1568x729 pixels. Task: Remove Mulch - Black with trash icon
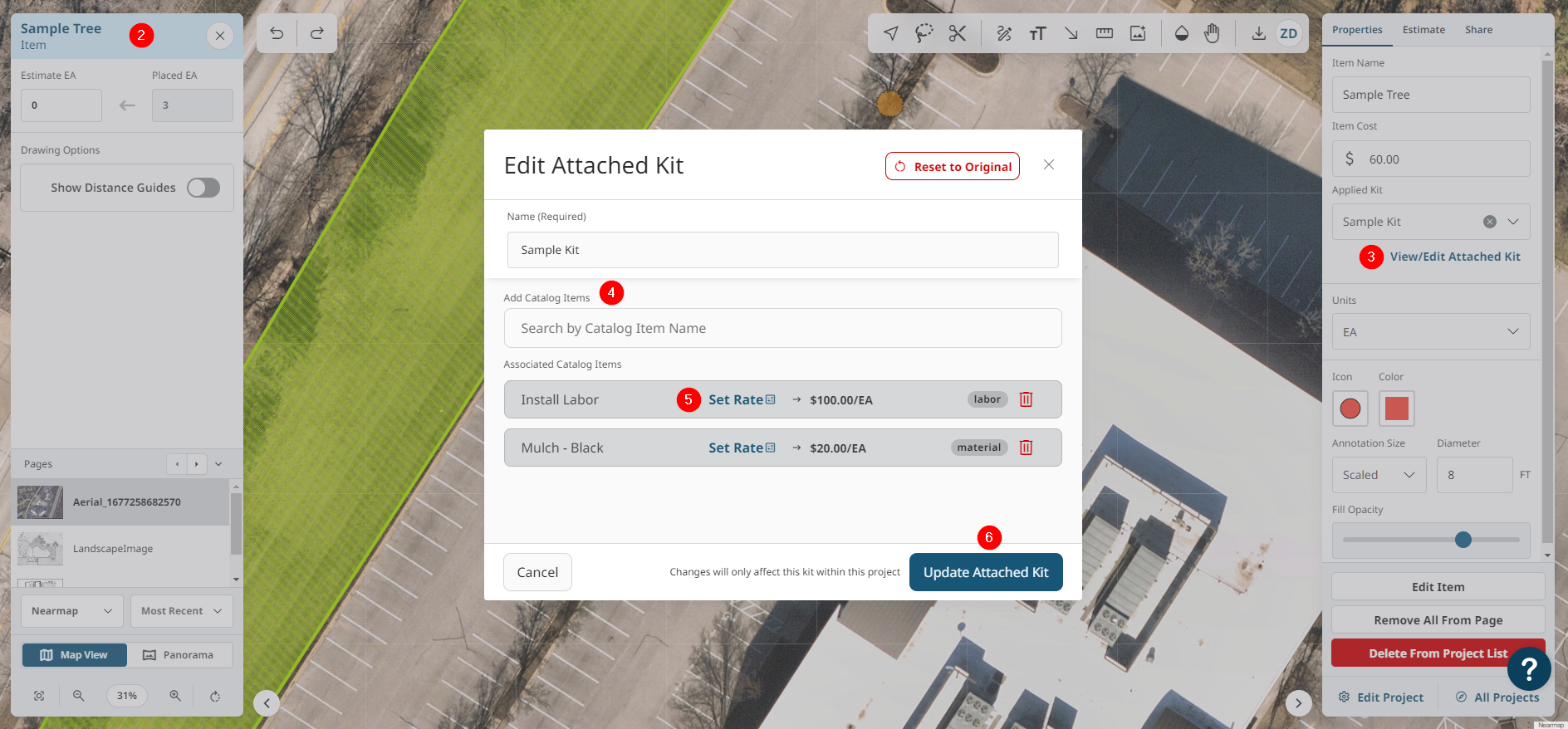click(x=1027, y=448)
